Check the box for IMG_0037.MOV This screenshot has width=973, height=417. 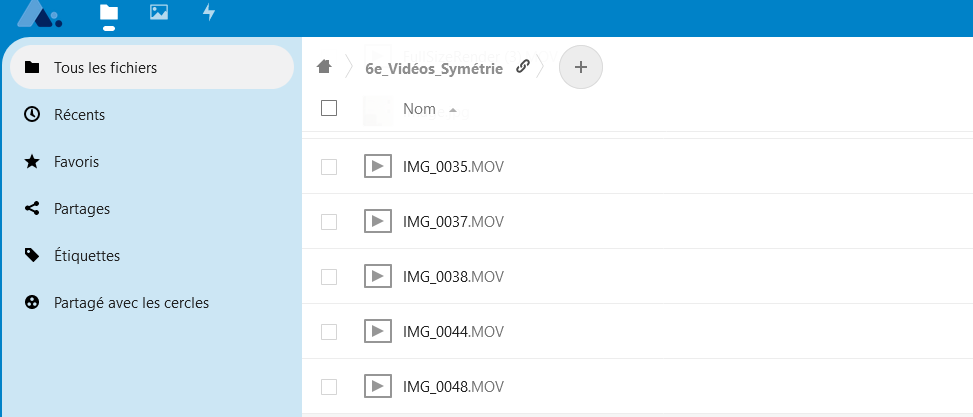pyautogui.click(x=329, y=222)
